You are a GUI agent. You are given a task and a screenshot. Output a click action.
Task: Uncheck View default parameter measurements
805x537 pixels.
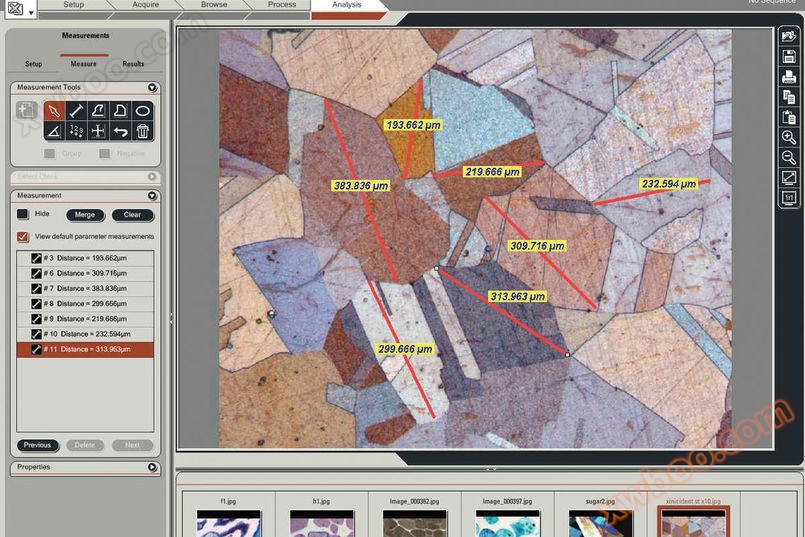click(23, 237)
